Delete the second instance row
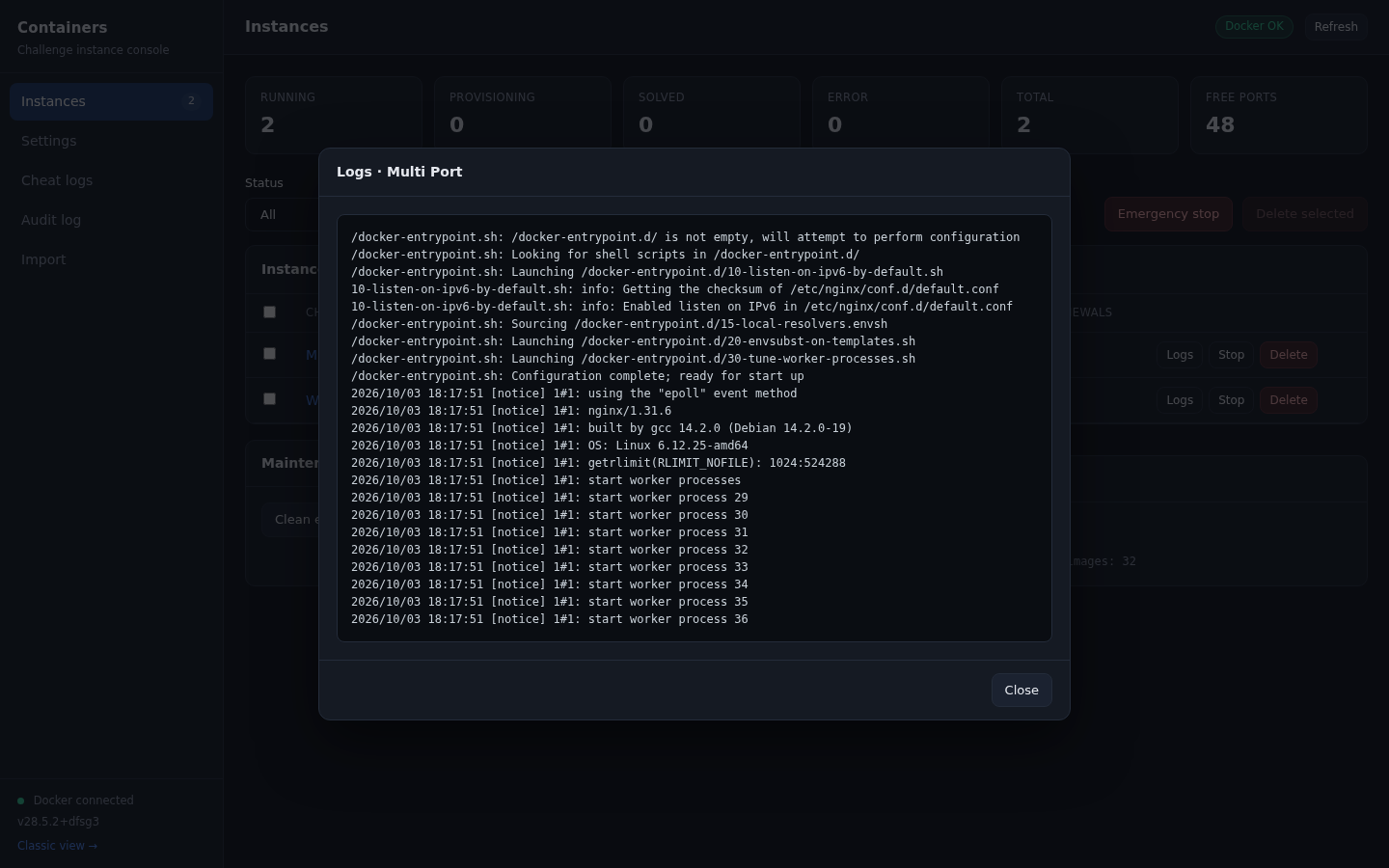Viewport: 1389px width, 868px height. click(1289, 400)
